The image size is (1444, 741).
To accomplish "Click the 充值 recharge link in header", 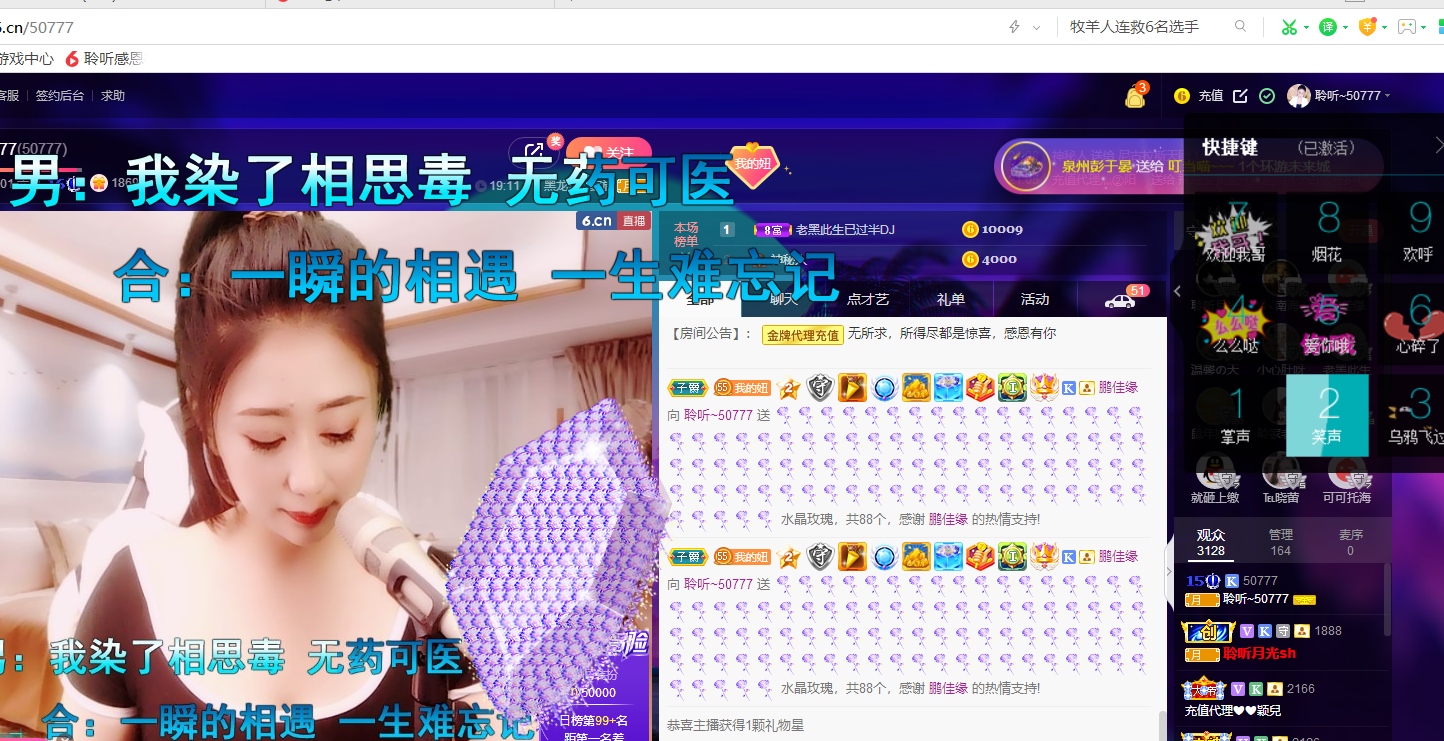I will point(1211,96).
